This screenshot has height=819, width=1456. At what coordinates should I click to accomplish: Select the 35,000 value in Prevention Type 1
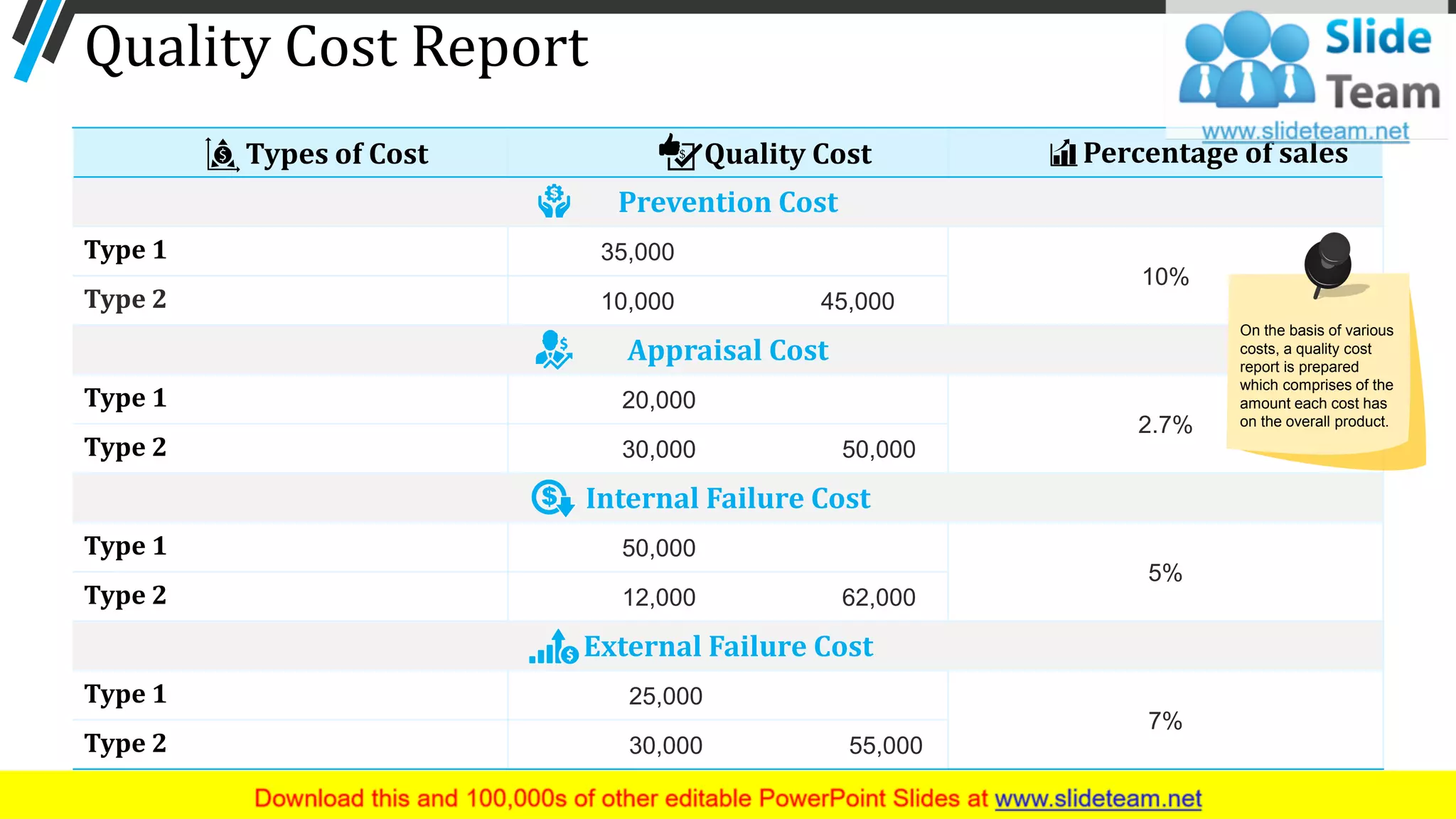(x=638, y=252)
